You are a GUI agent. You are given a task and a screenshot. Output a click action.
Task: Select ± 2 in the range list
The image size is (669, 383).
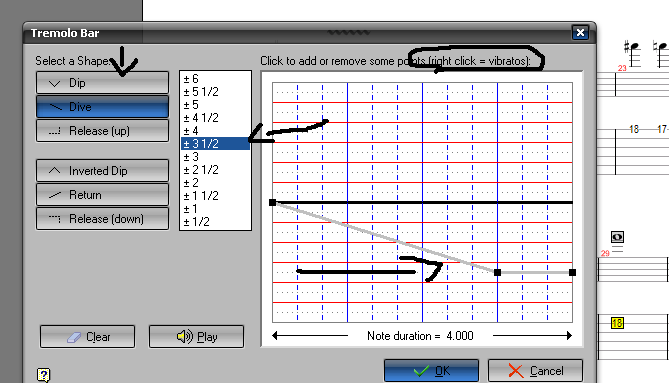coord(215,183)
